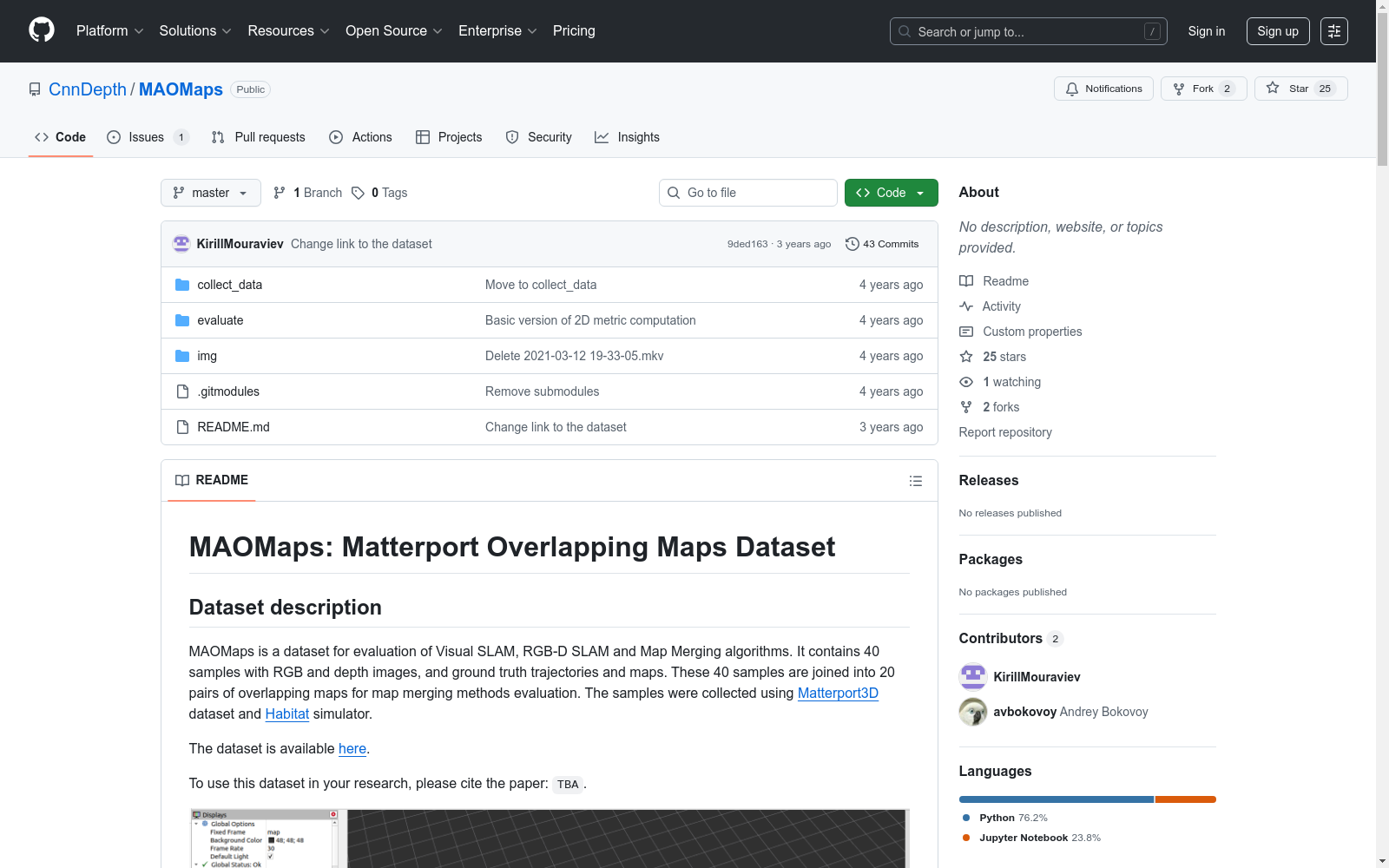Viewport: 1389px width, 868px height.
Task: Click the Custom properties icon
Action: click(966, 332)
